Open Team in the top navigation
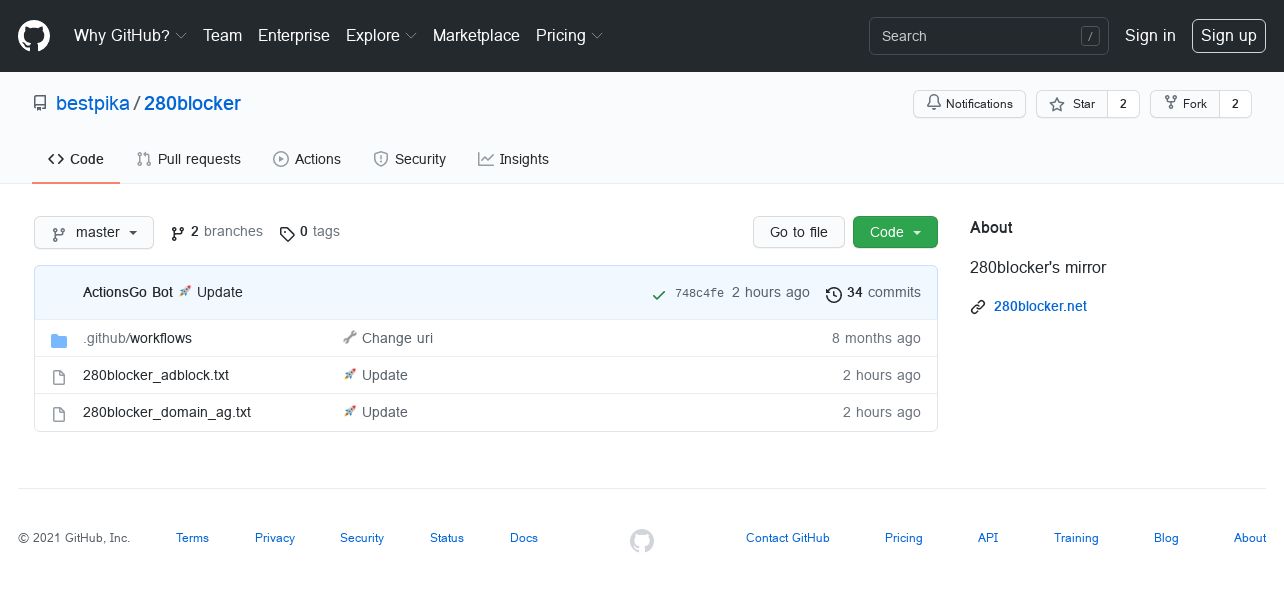This screenshot has width=1284, height=601. [x=222, y=36]
